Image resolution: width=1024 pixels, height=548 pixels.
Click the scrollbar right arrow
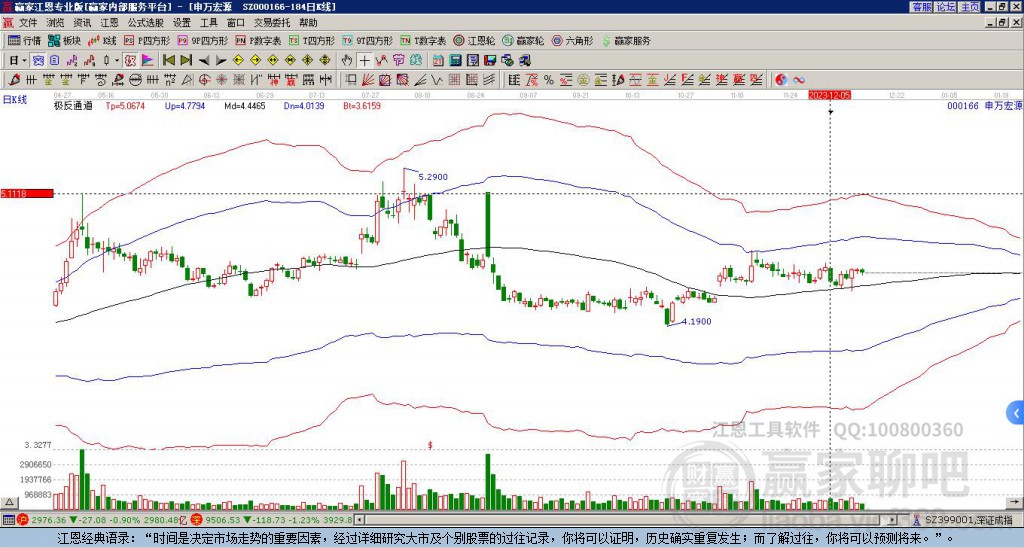click(x=893, y=520)
